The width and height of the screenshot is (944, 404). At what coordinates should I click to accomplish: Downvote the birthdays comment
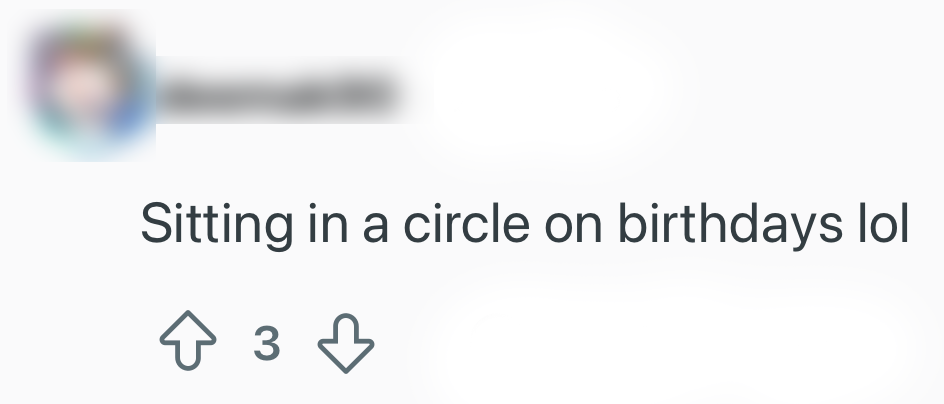(x=345, y=344)
